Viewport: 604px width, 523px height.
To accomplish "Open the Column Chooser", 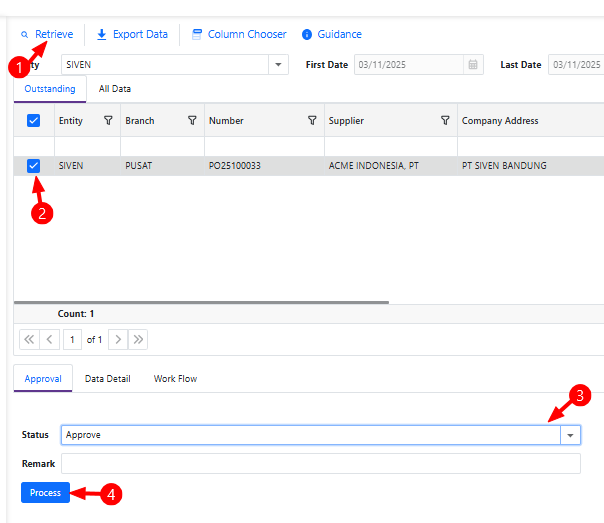I will pos(239,34).
